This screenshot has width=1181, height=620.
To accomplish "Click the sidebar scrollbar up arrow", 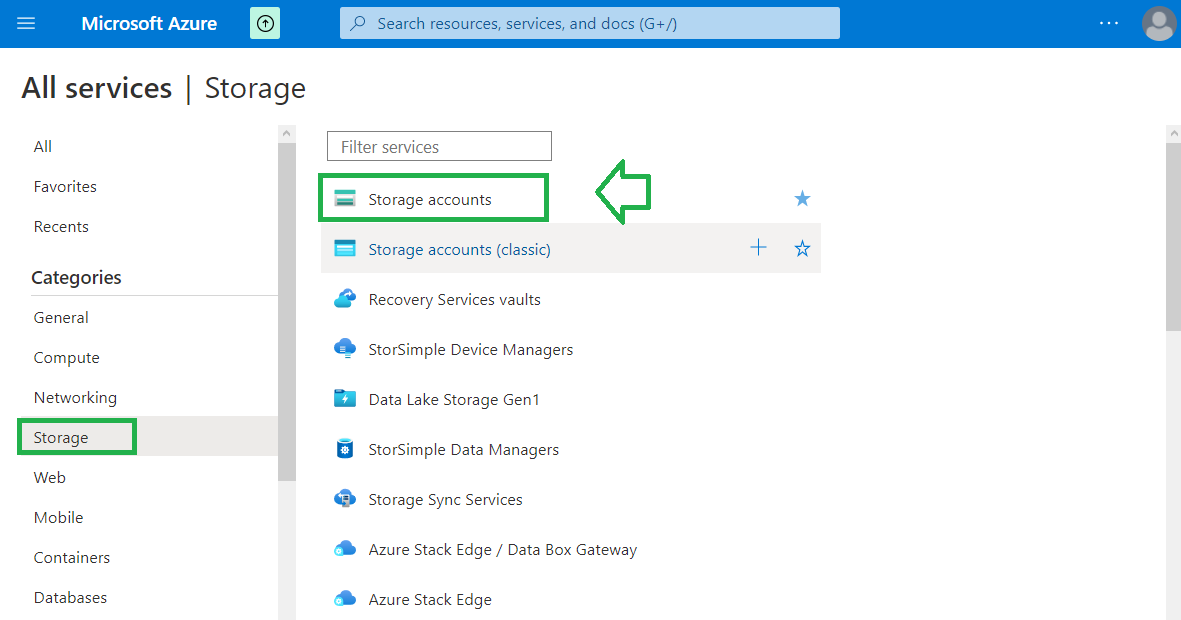I will click(x=286, y=133).
